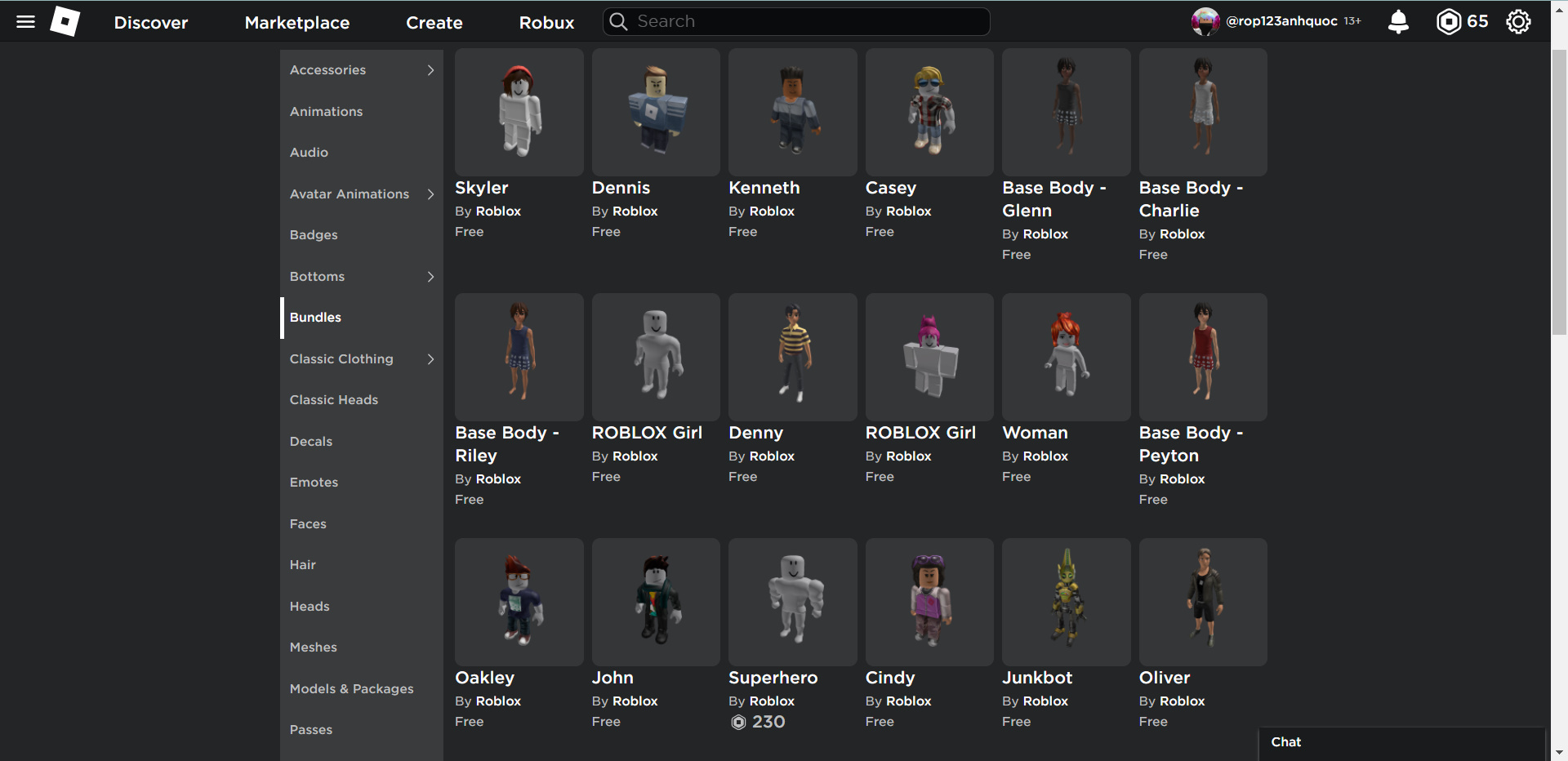The image size is (1568, 761).
Task: Select the Models & Packages category
Action: pyautogui.click(x=362, y=689)
